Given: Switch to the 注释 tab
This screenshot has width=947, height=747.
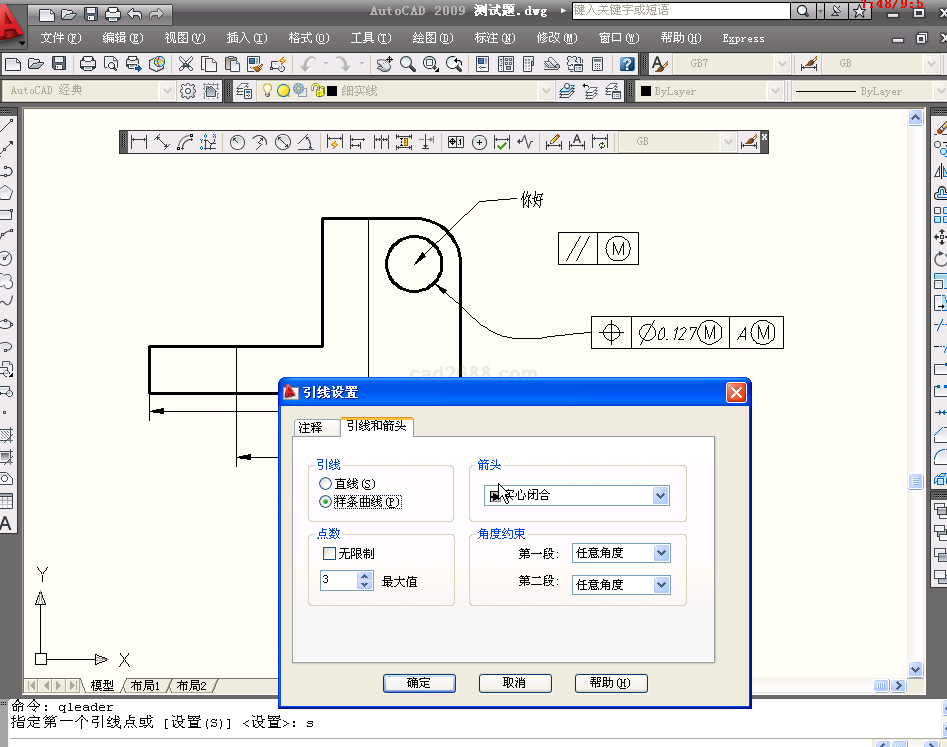Looking at the screenshot, I should point(310,427).
